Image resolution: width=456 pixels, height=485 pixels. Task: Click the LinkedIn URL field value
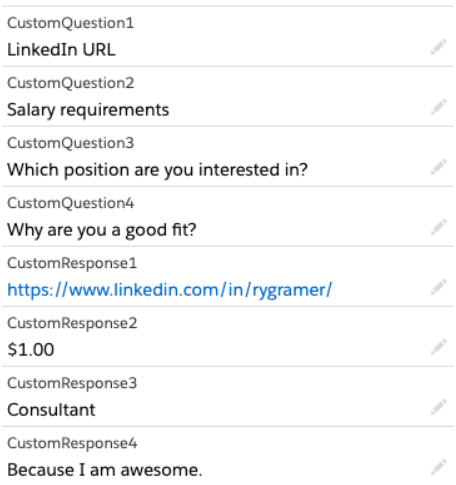click(61, 50)
